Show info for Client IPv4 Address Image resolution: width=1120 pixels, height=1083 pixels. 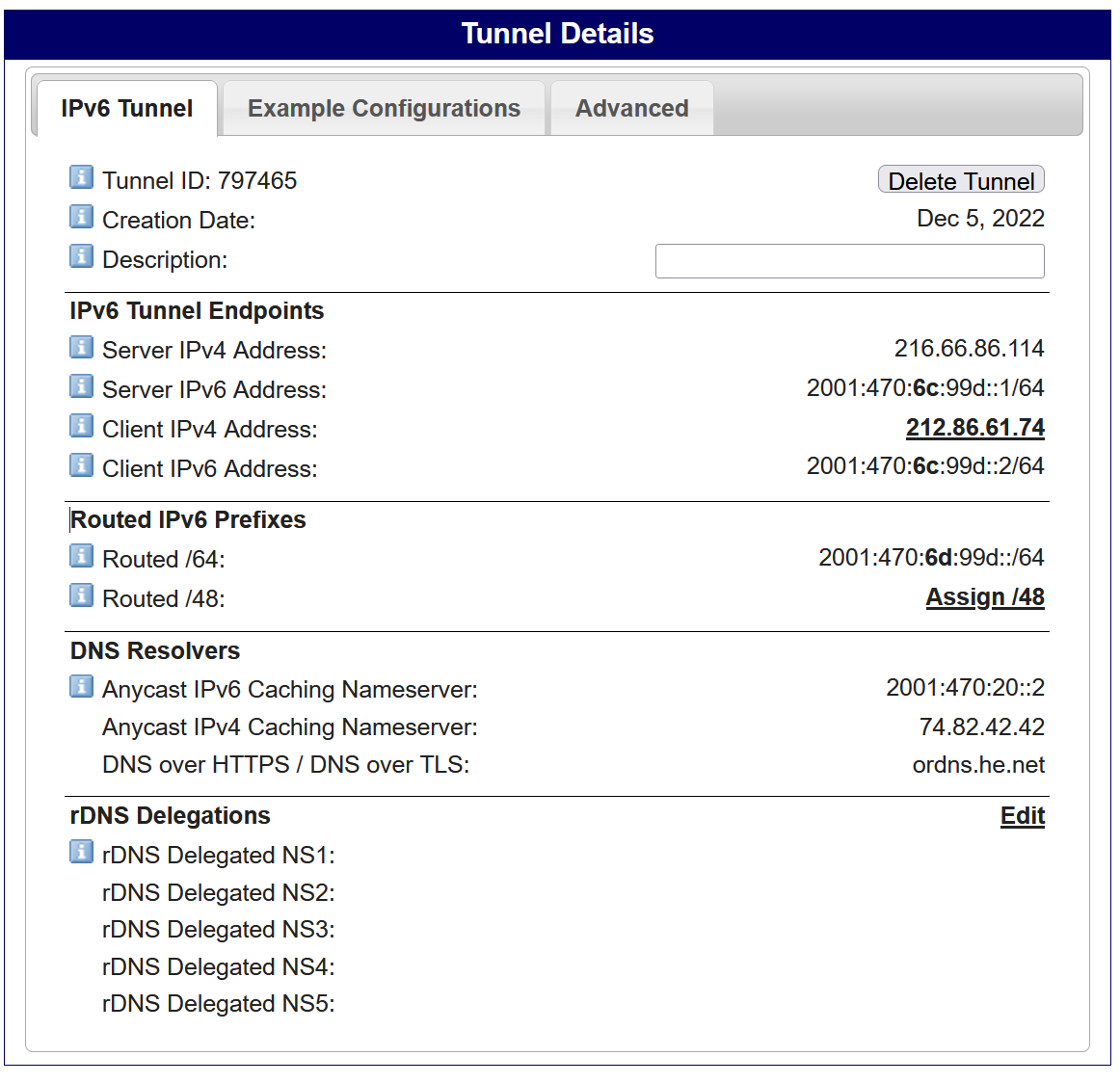(x=81, y=426)
